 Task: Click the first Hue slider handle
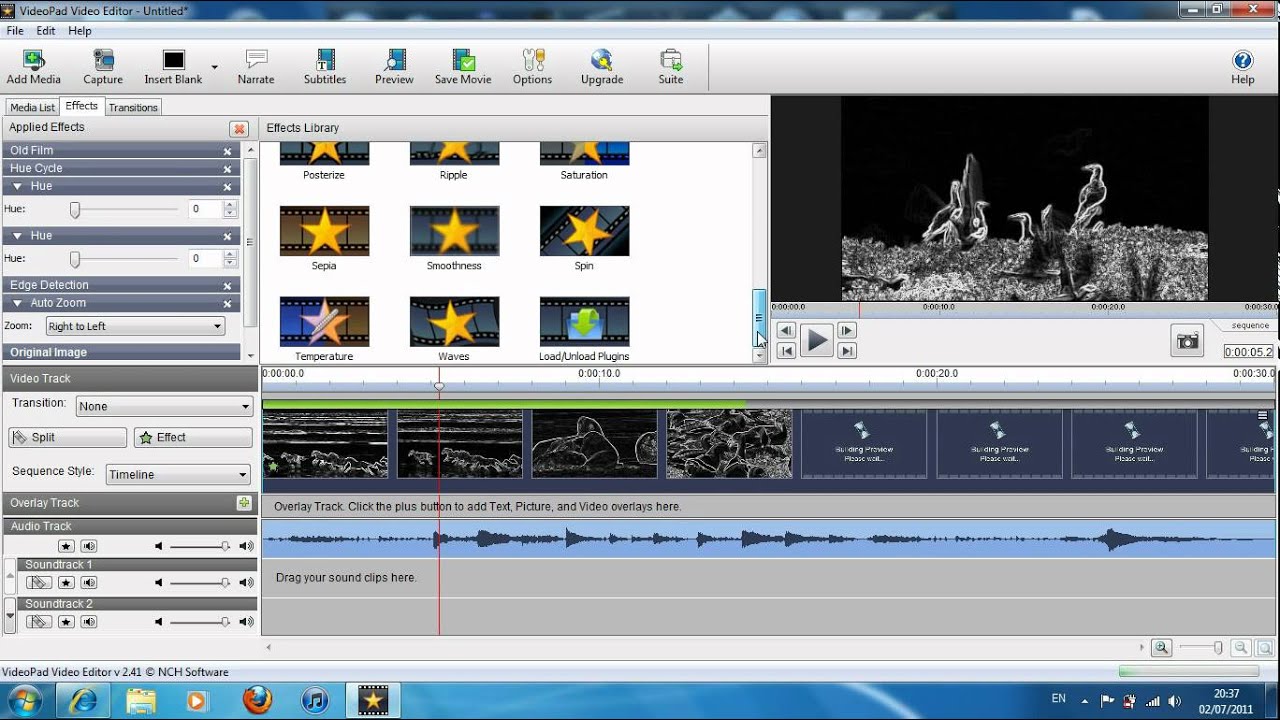tap(75, 209)
